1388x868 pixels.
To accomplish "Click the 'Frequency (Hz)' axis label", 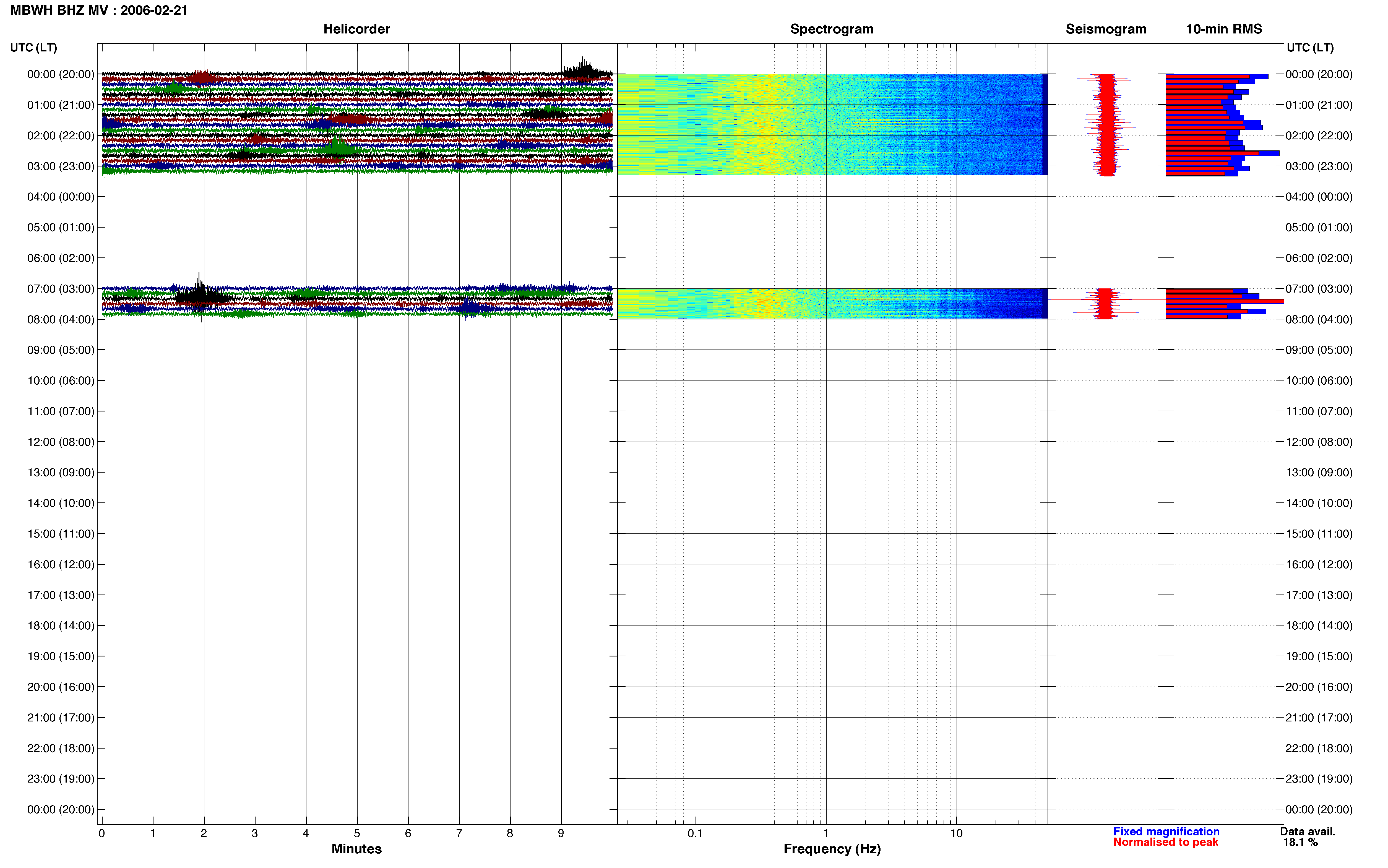I will 832,848.
